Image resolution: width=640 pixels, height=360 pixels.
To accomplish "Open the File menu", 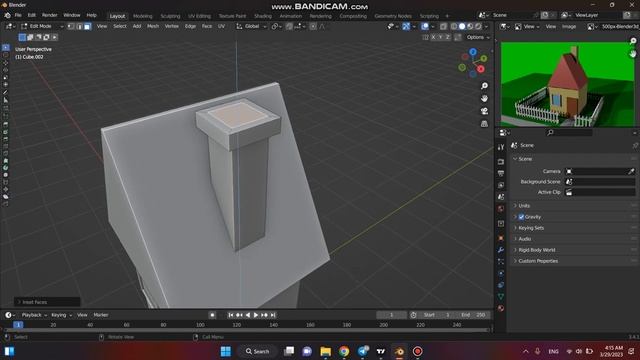I will tap(18, 15).
